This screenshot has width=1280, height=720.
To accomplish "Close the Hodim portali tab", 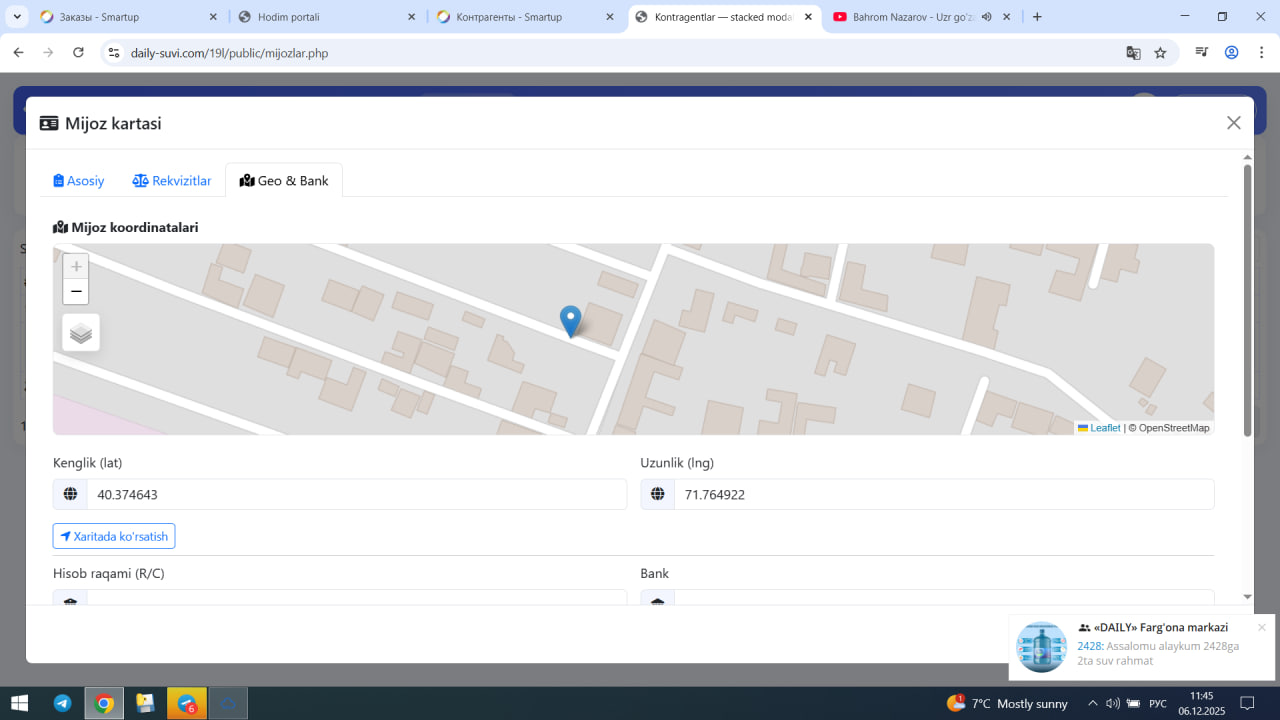I will point(412,17).
